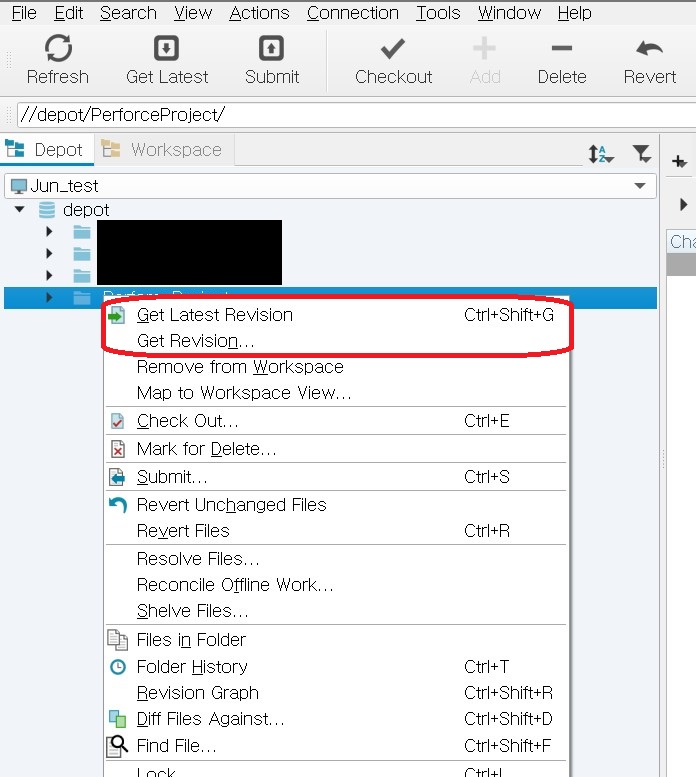
Task: Open the depot filter funnel icon
Action: 642,153
